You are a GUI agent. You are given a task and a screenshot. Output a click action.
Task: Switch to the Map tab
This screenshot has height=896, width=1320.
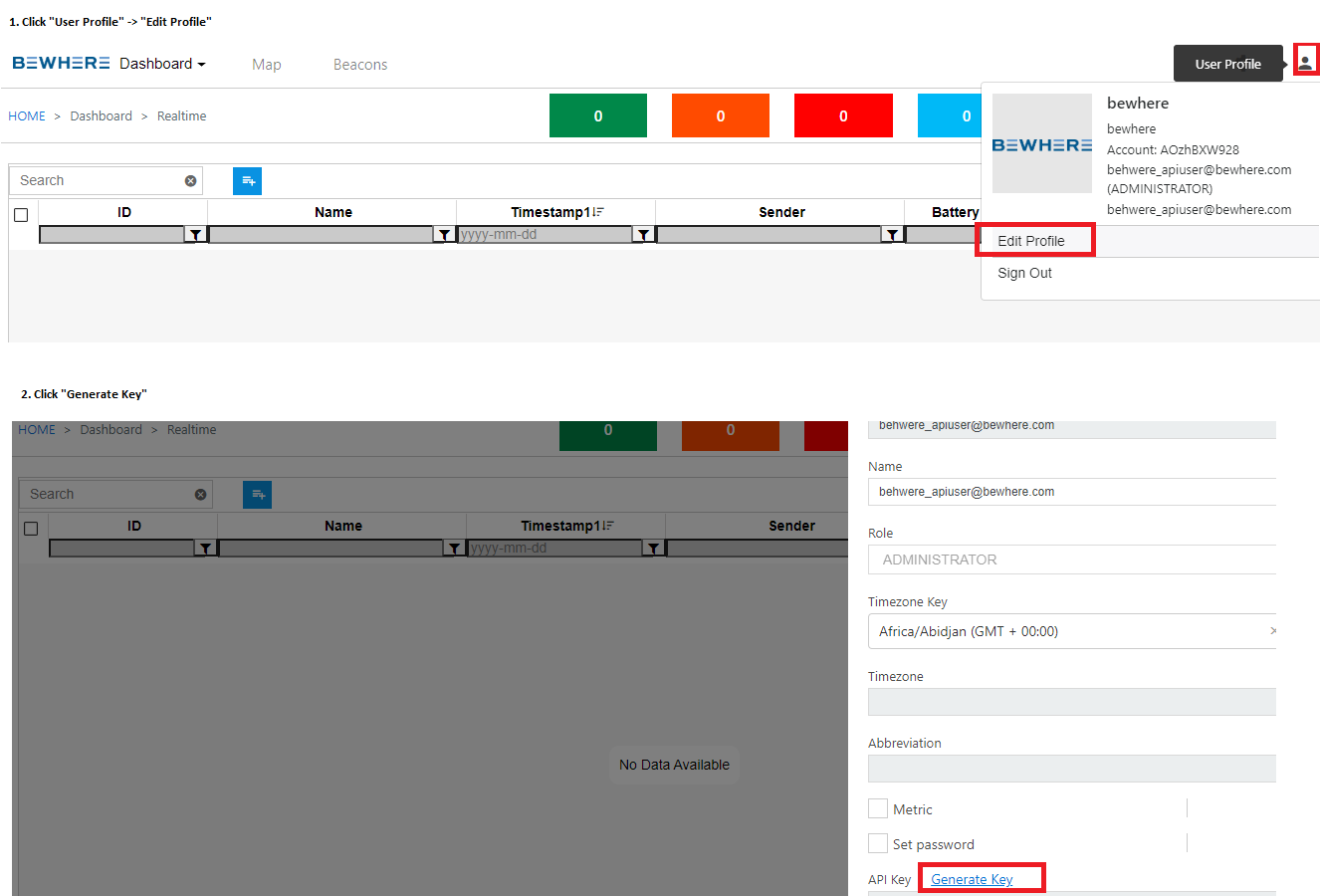tap(266, 64)
